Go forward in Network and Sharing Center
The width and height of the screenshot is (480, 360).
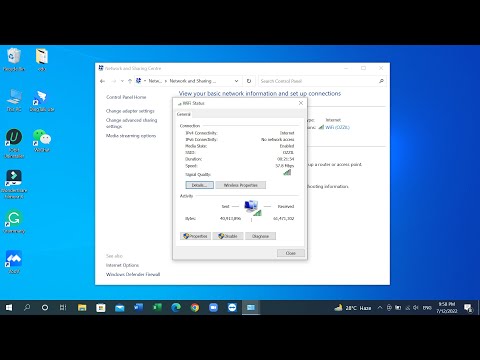[114, 81]
